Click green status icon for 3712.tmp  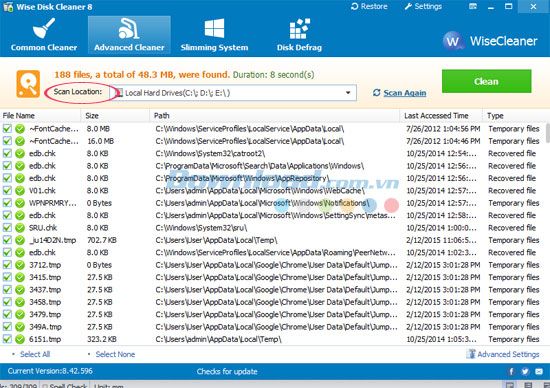[x=20, y=265]
